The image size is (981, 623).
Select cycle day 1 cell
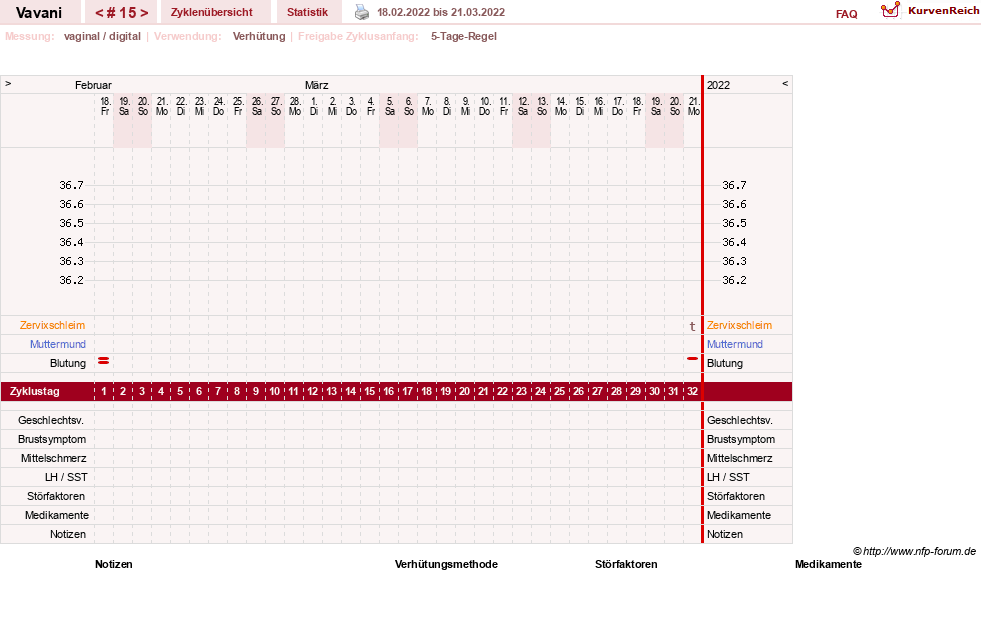(104, 392)
